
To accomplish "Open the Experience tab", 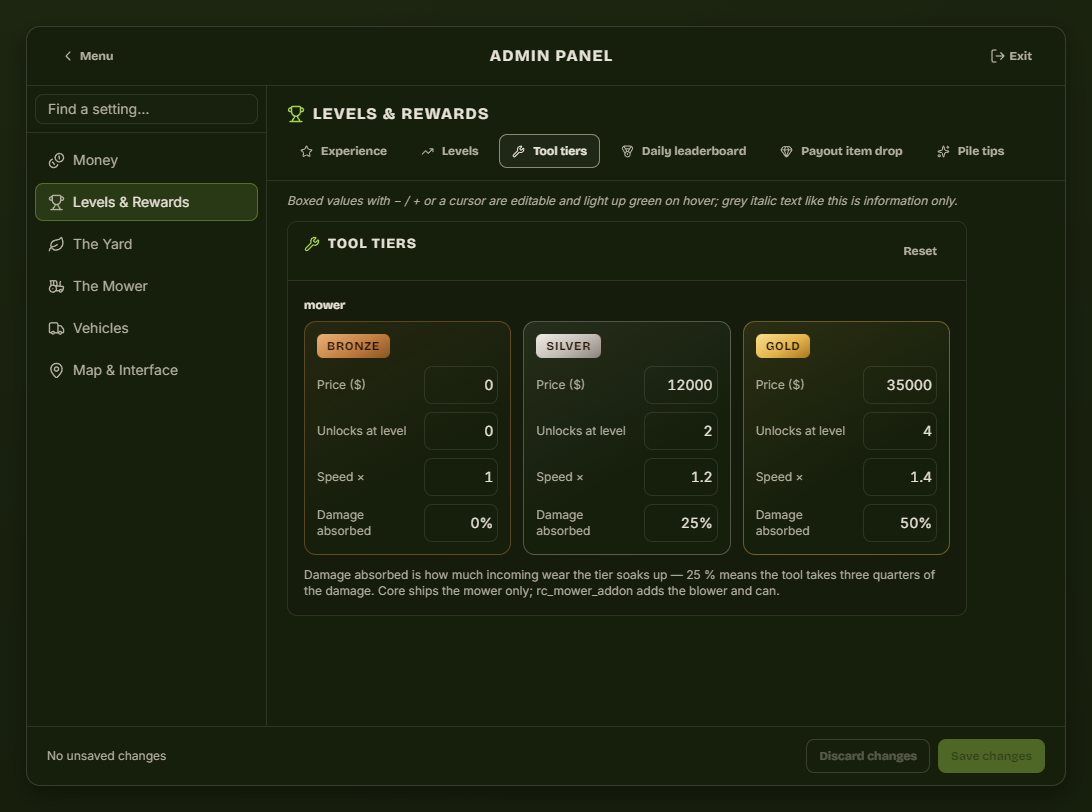I will 343,151.
